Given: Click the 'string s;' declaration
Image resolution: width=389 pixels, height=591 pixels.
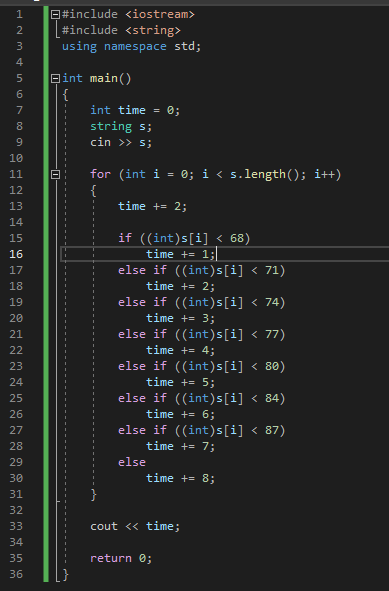Looking at the screenshot, I should 121,126.
